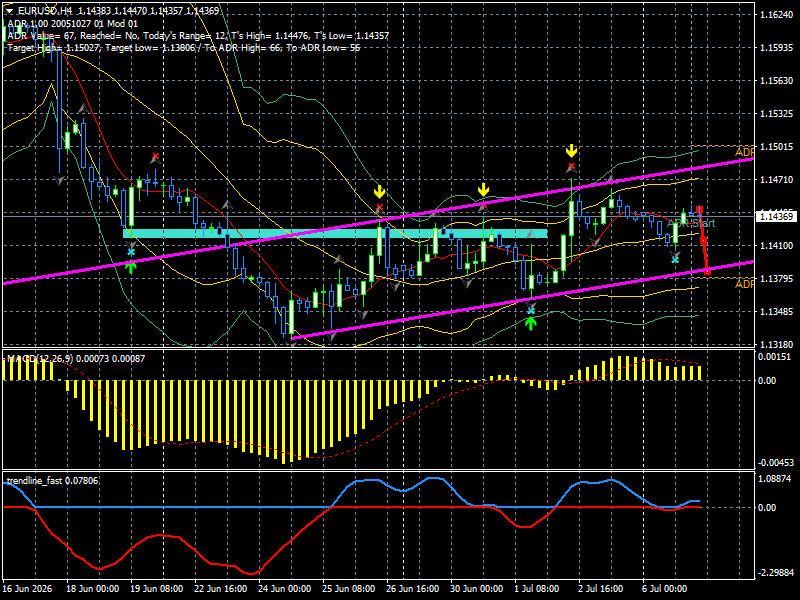800x600 pixels.
Task: Click the ADR Start text label
Action: pyautogui.click(x=691, y=223)
